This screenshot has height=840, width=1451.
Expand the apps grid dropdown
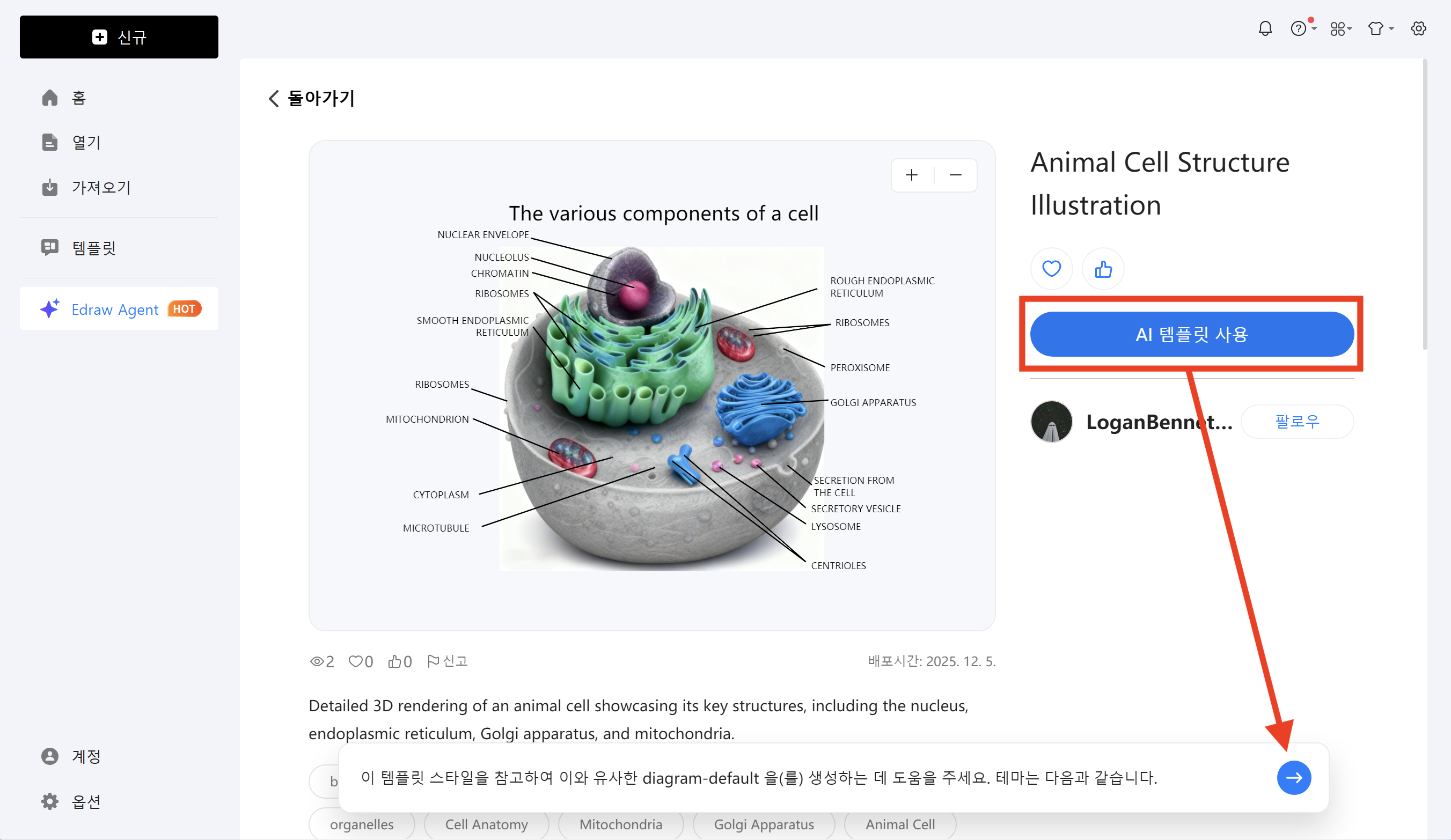point(1340,29)
